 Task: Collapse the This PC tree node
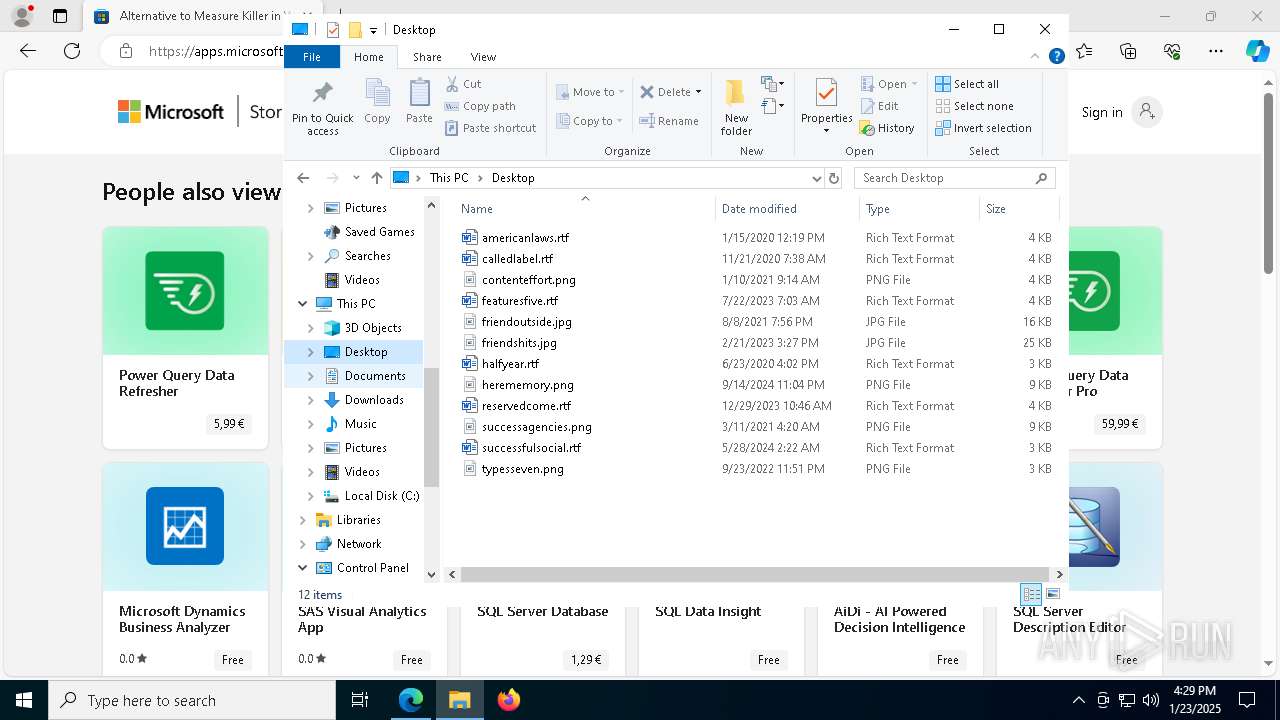(302, 304)
